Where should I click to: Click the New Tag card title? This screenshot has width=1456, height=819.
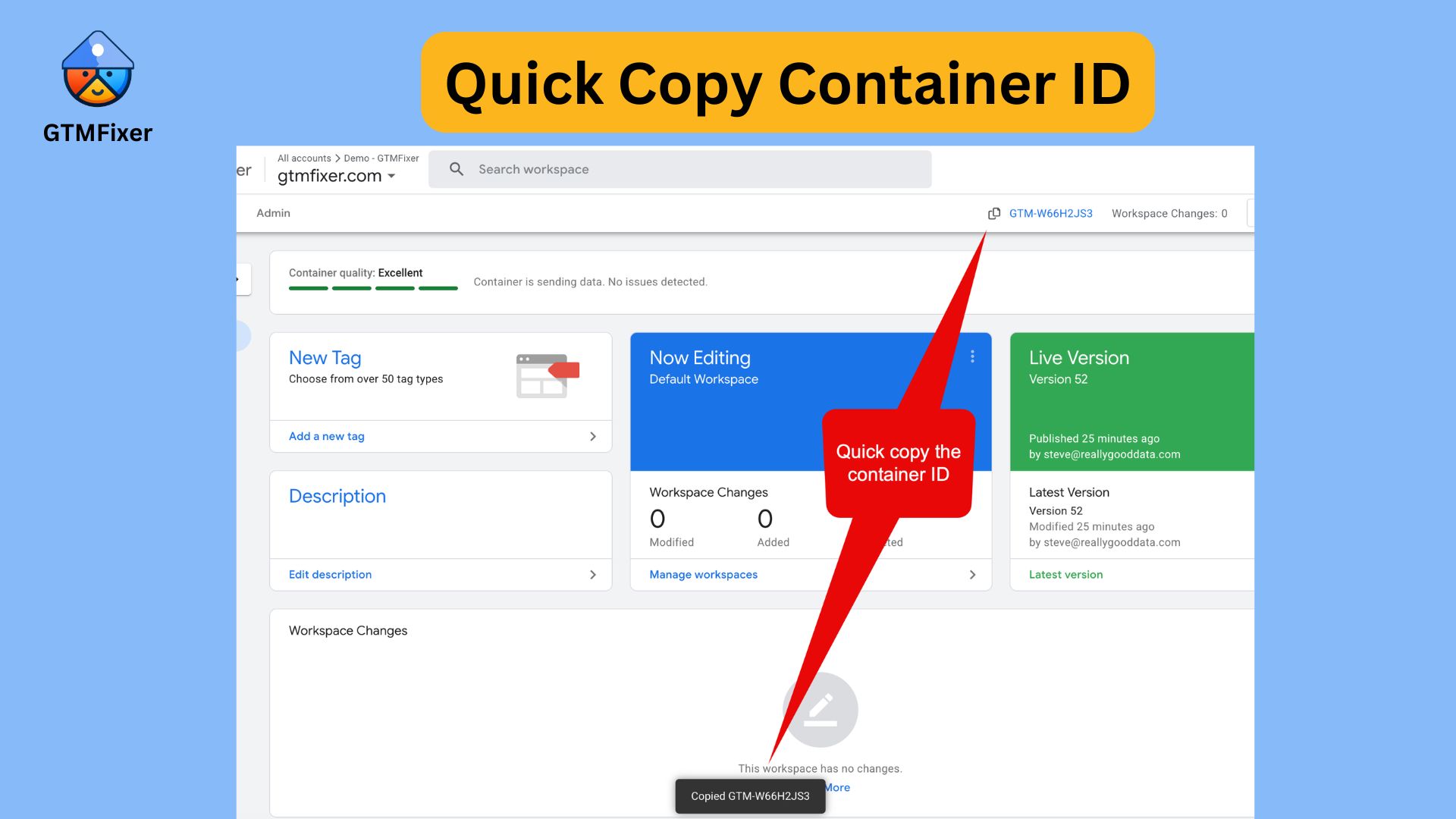click(325, 358)
